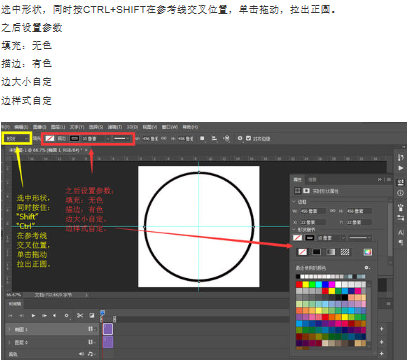Open the shape tool mode dropdown
The width and height of the screenshot is (409, 363).
[x=17, y=138]
